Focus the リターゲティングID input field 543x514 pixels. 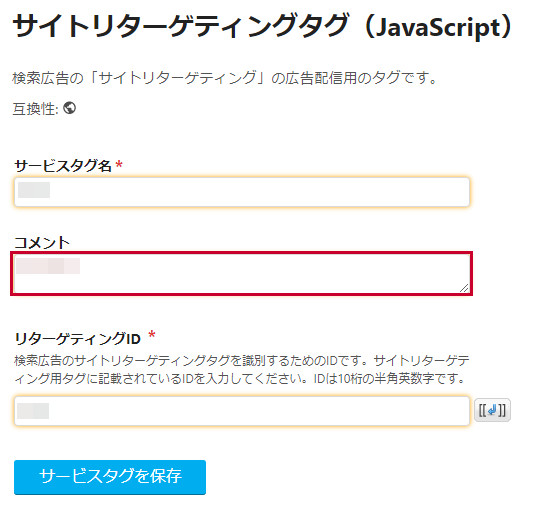click(242, 411)
